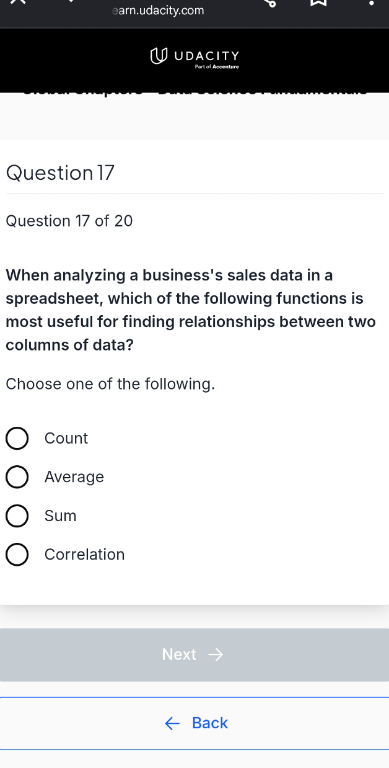Expand the chevron next to close icon

tap(71, 1)
